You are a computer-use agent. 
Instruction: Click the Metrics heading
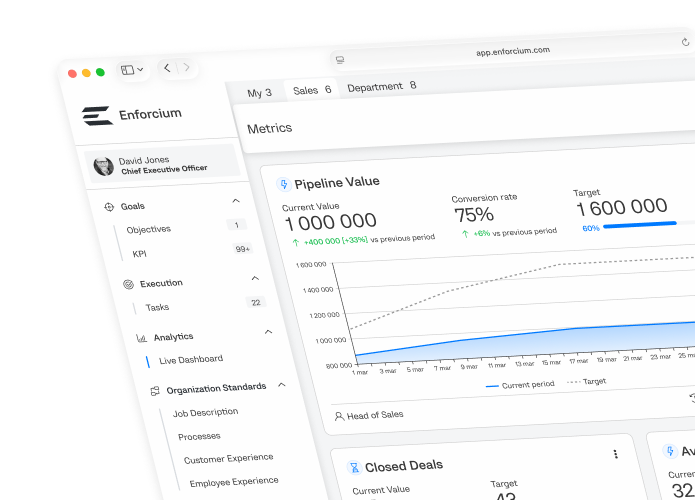tap(269, 129)
